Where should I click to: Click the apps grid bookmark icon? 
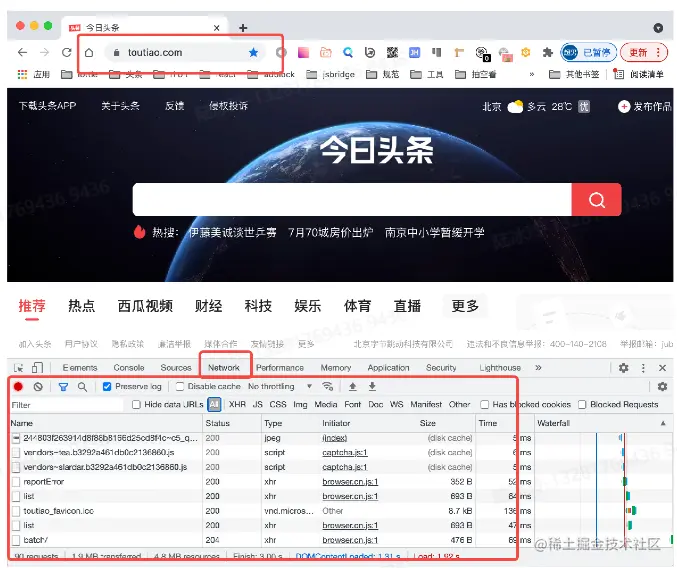click(22, 75)
